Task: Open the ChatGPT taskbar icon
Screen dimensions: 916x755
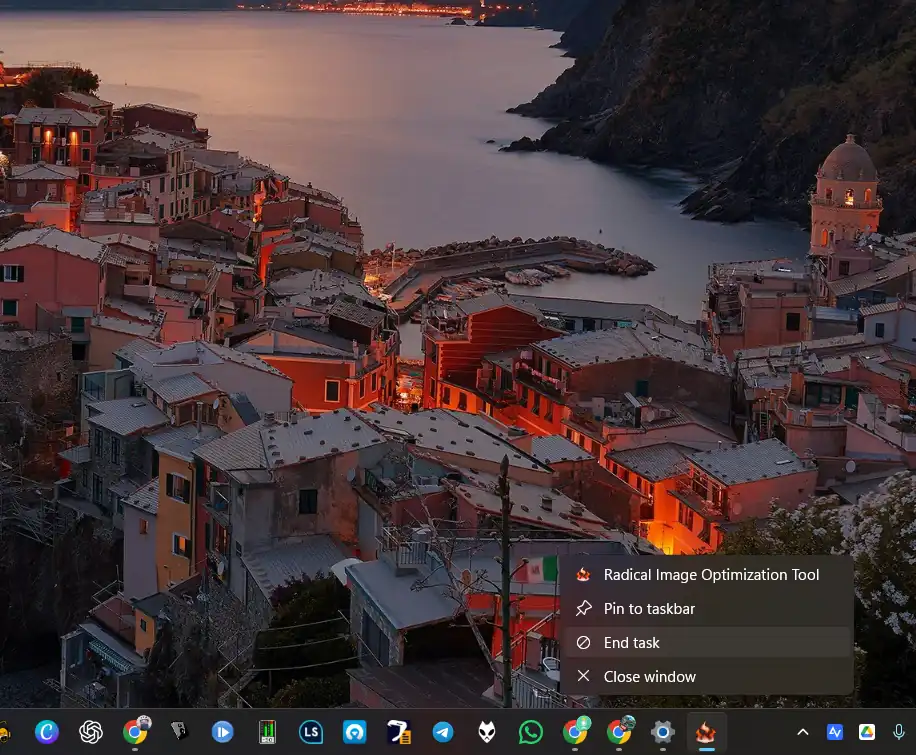Action: pos(91,732)
